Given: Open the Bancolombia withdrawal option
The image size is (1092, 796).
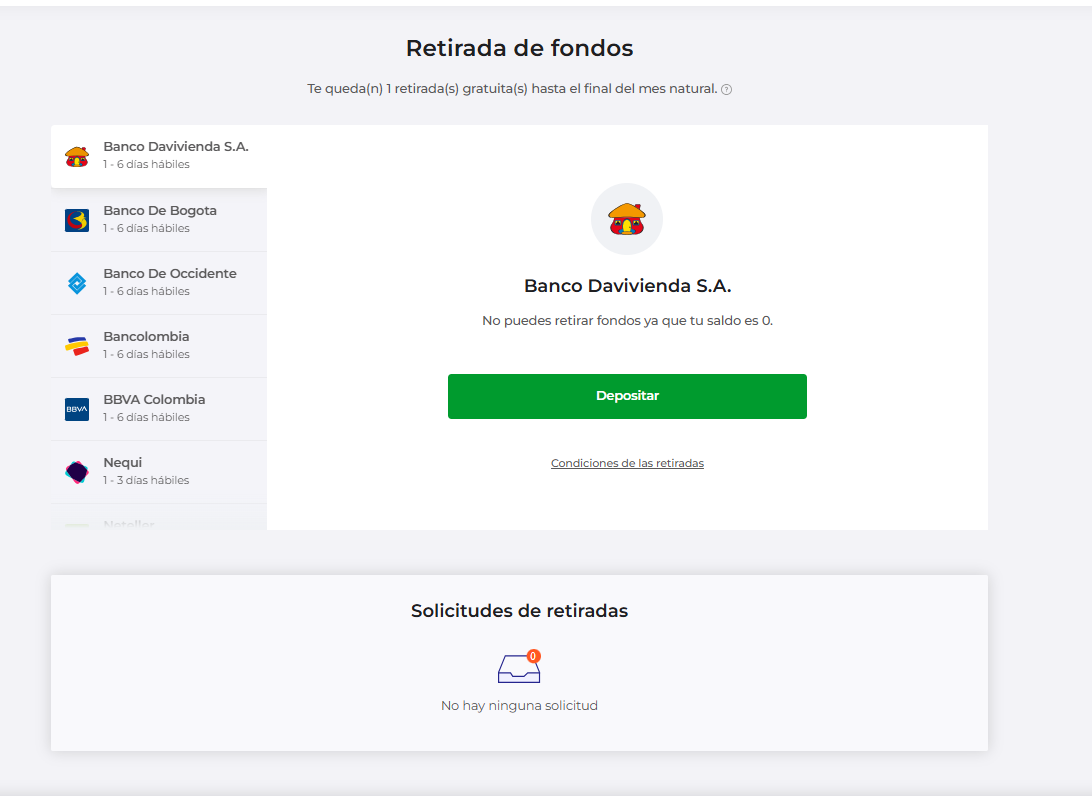Looking at the screenshot, I should tap(146, 345).
